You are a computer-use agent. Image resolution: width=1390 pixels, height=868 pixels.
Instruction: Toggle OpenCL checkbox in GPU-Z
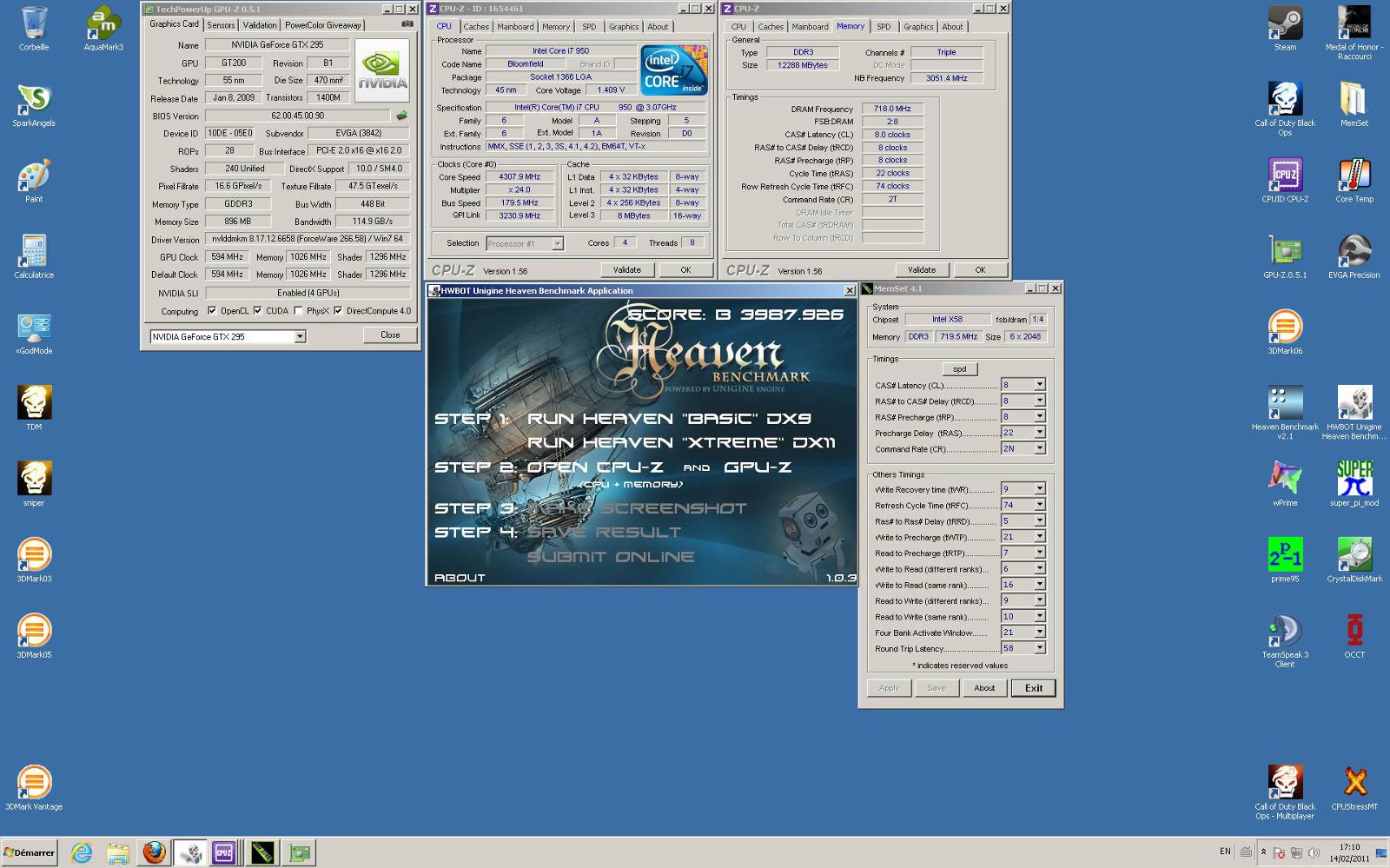[212, 311]
